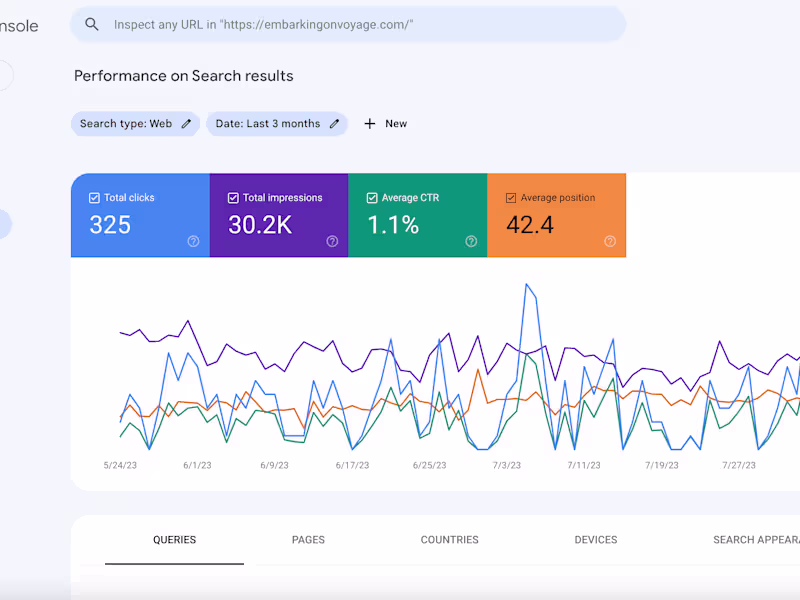This screenshot has height=600, width=800.
Task: Toggle the Total impressions checkbox off
Action: coord(232,197)
